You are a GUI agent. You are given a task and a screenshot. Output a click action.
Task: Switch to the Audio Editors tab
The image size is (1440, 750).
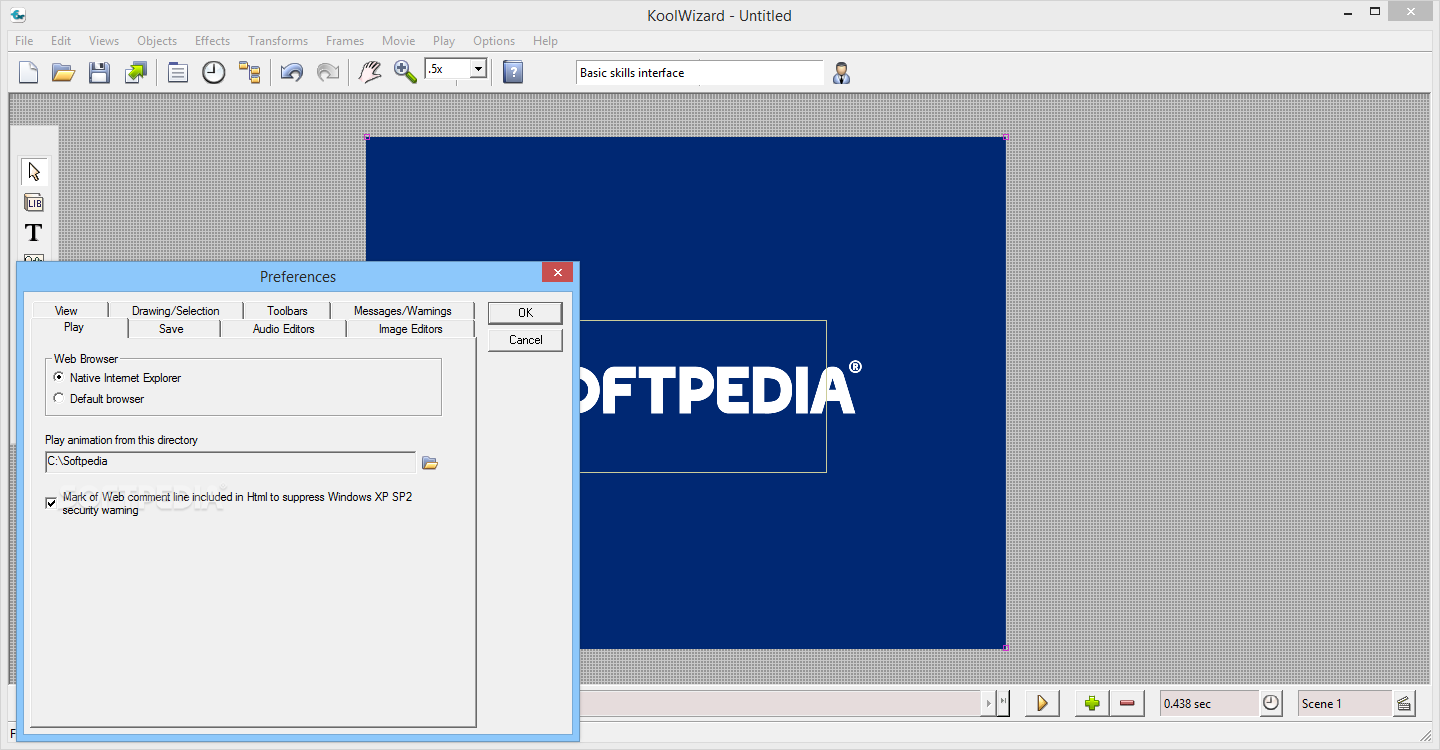click(284, 329)
